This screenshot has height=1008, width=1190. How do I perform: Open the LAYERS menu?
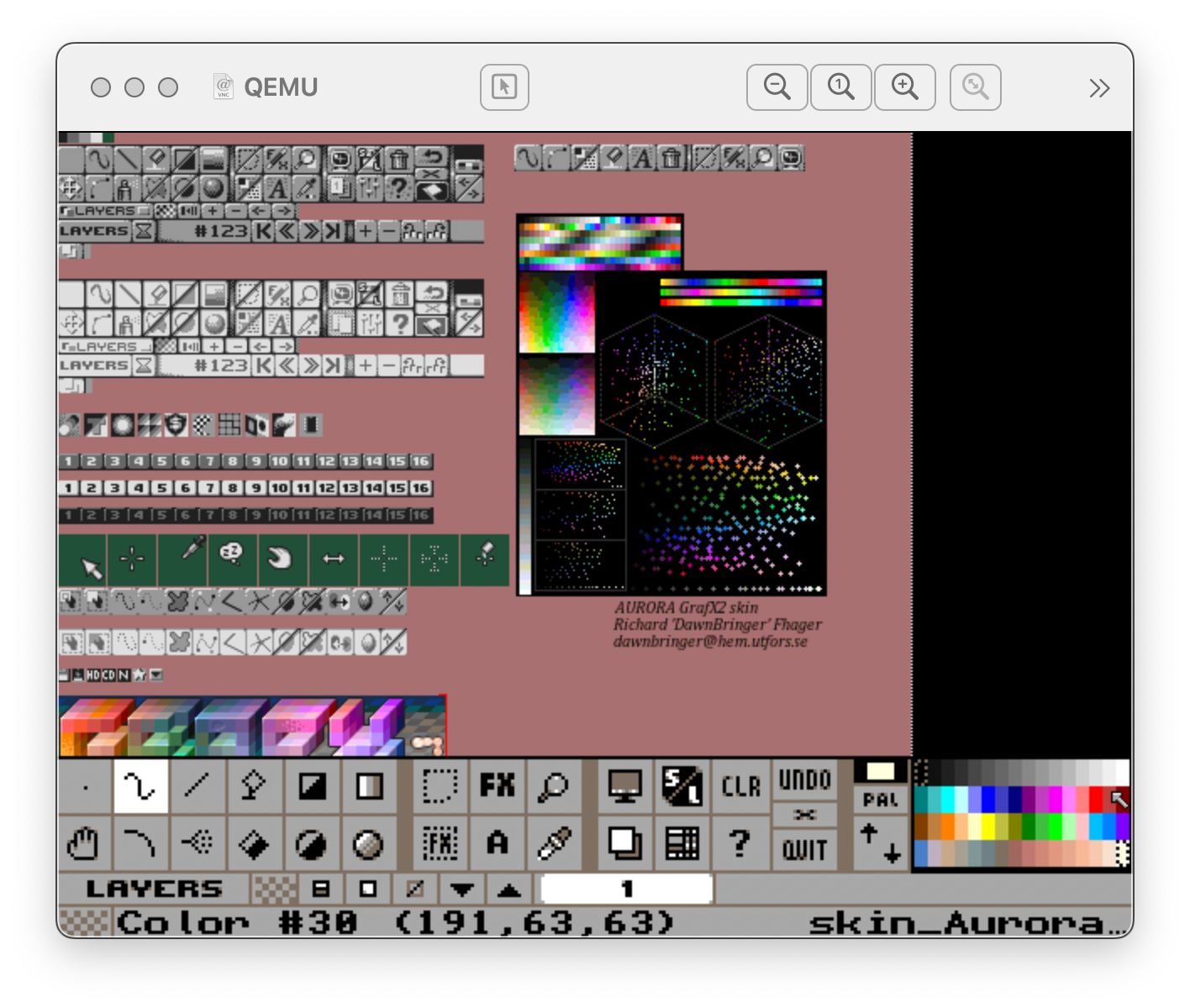(x=154, y=889)
